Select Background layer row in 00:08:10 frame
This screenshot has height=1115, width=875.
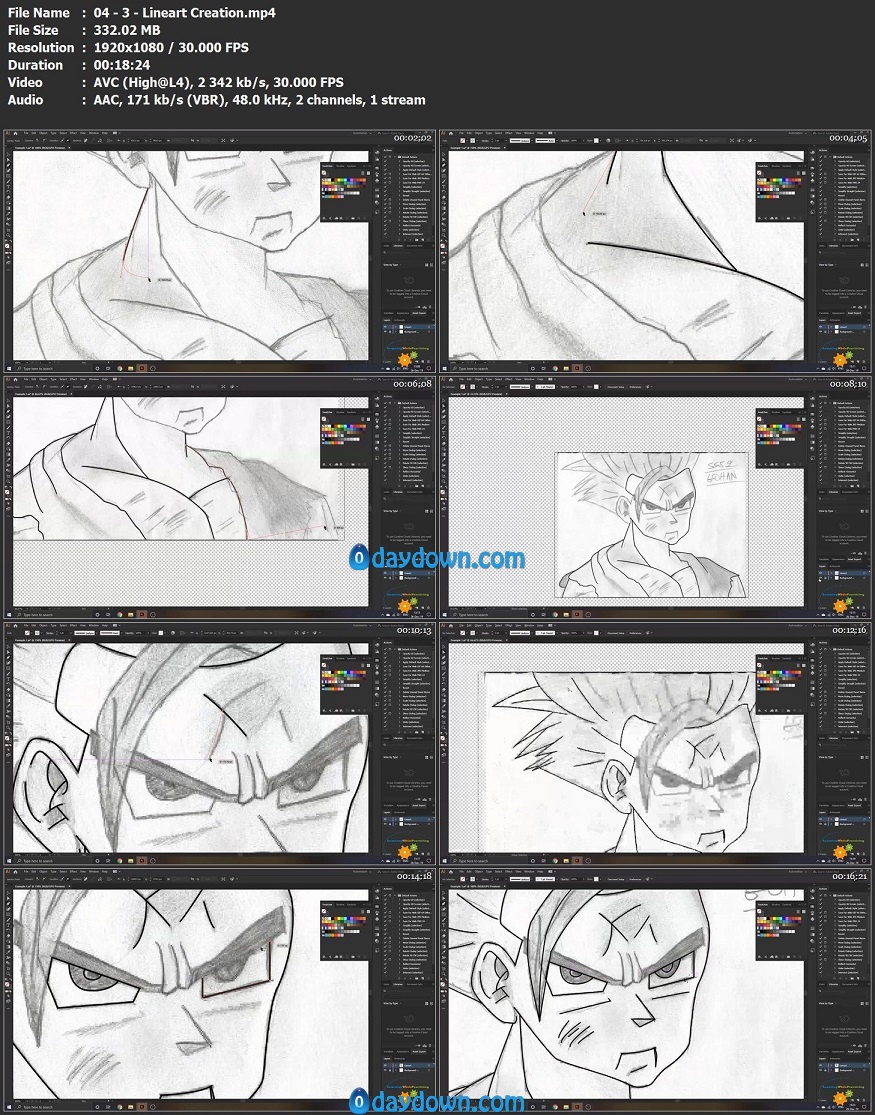(844, 578)
